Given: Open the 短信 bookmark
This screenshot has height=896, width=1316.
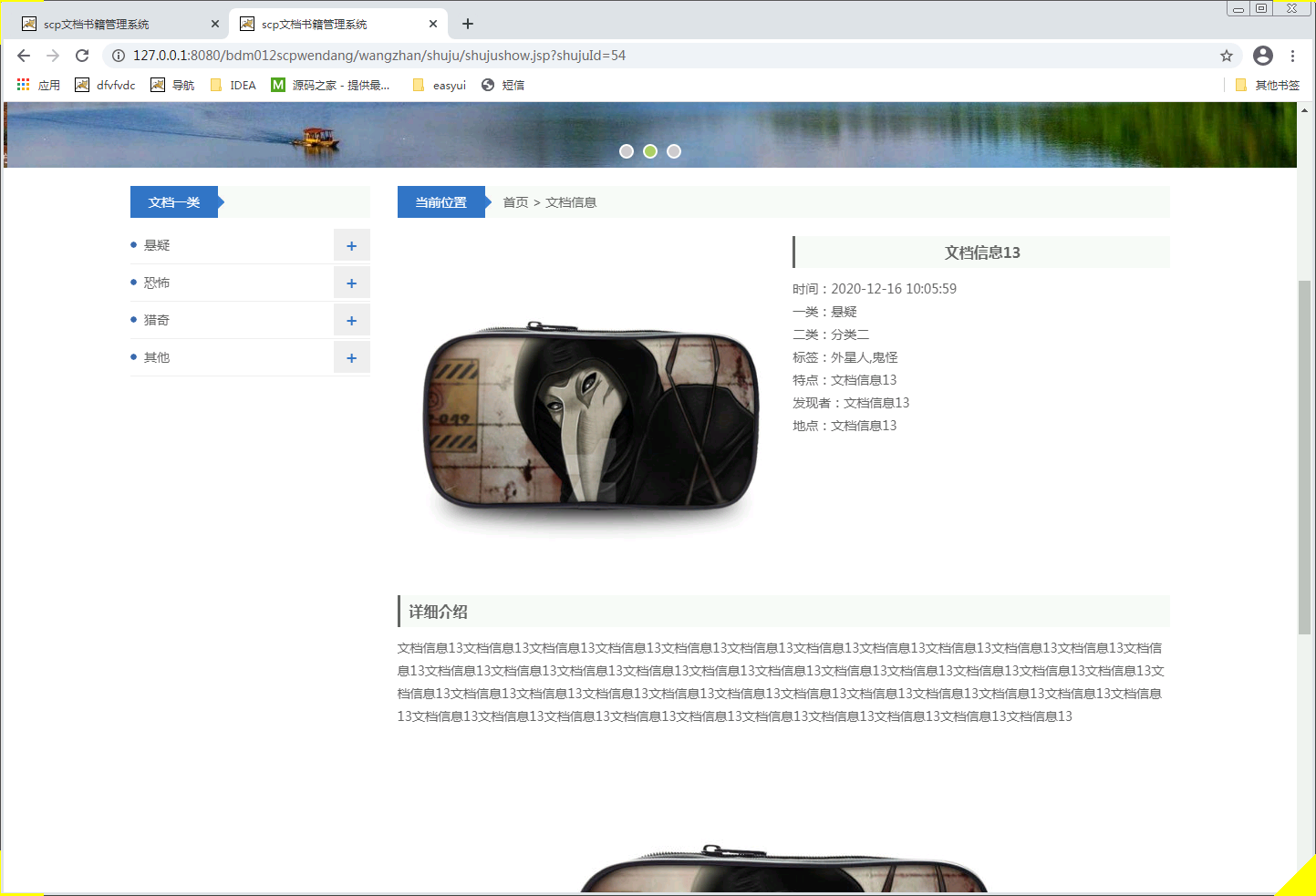Looking at the screenshot, I should 503,85.
